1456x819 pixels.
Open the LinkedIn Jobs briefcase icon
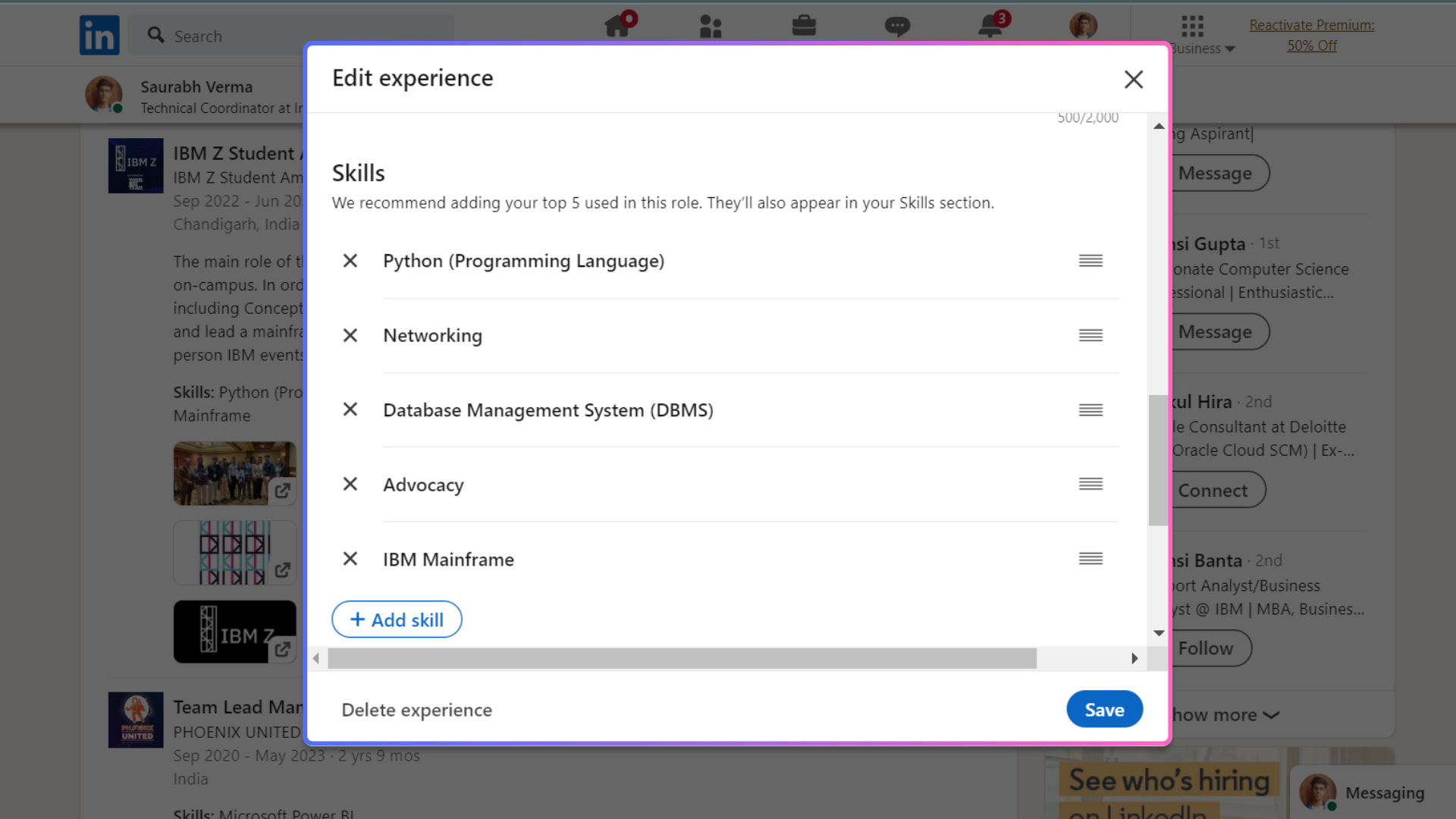804,27
